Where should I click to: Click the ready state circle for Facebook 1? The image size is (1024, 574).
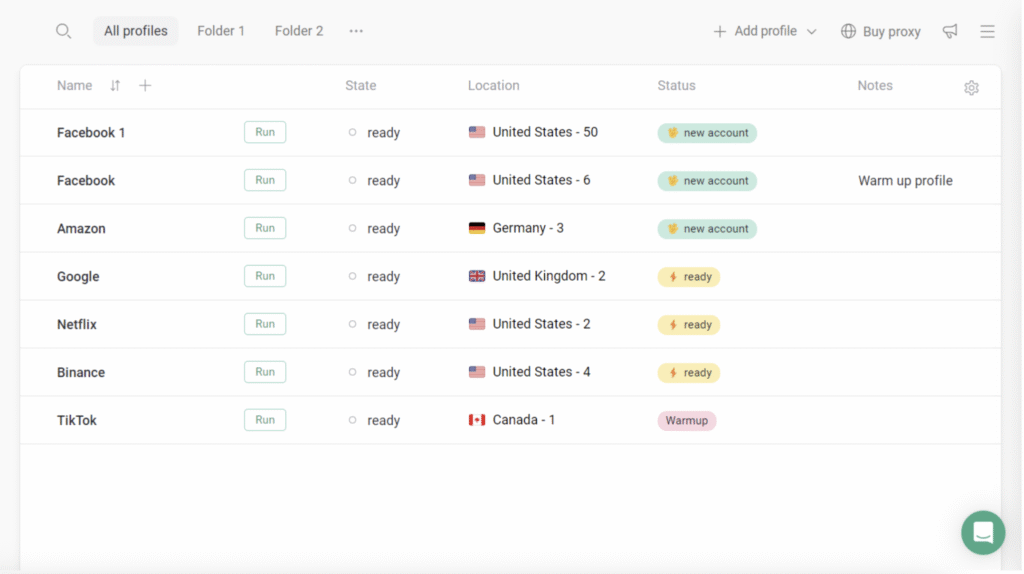coord(352,132)
